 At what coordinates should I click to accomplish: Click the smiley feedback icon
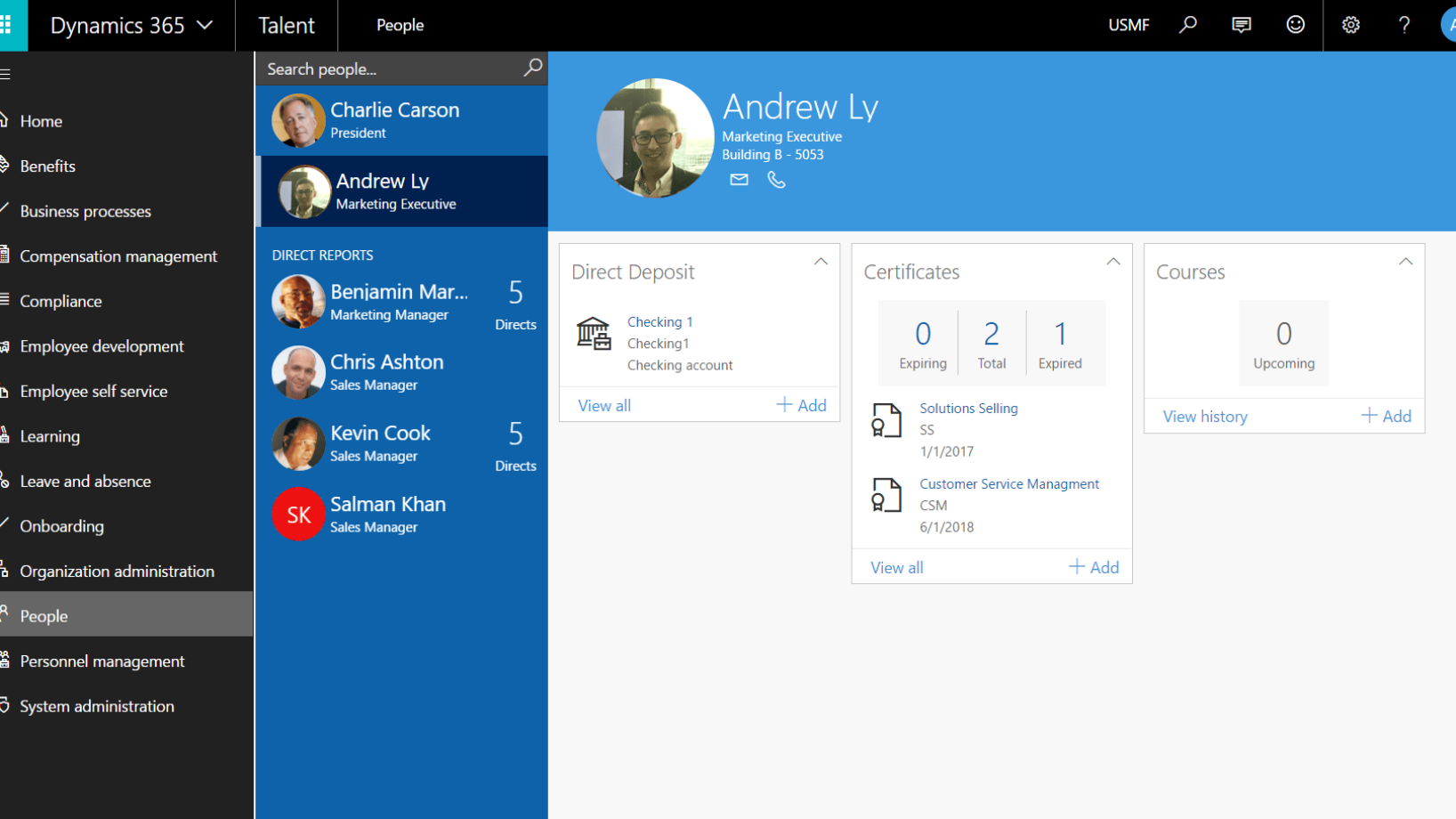point(1296,25)
